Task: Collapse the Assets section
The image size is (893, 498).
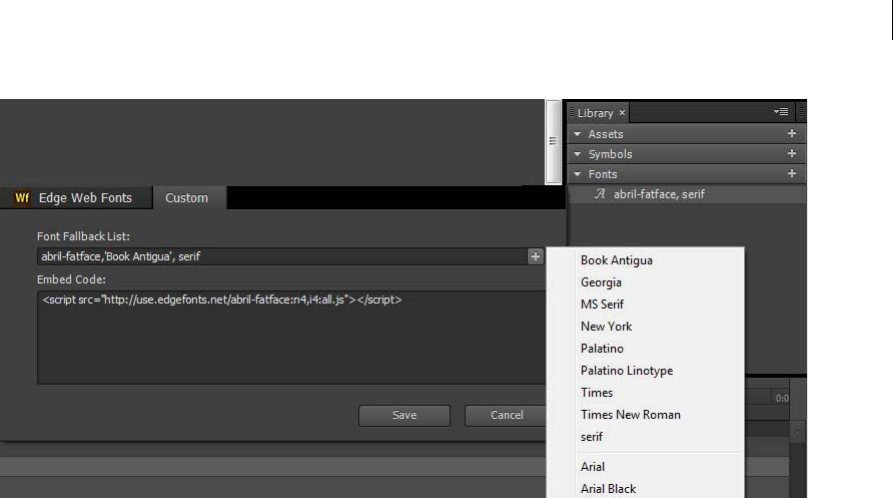Action: [x=577, y=134]
